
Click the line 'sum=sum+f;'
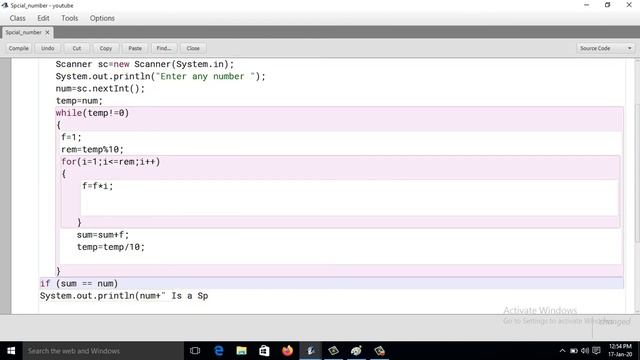click(103, 235)
